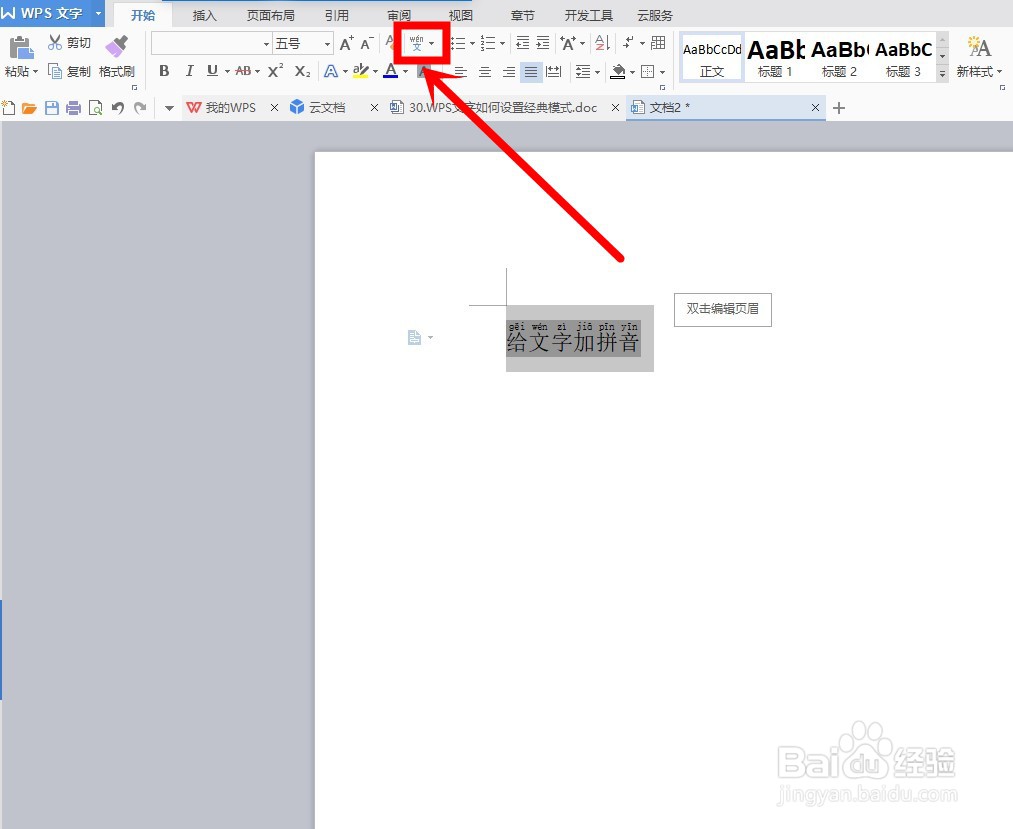Switch to the 开发工具 ribbon tab
Screen dimensions: 1013x829
coord(589,15)
